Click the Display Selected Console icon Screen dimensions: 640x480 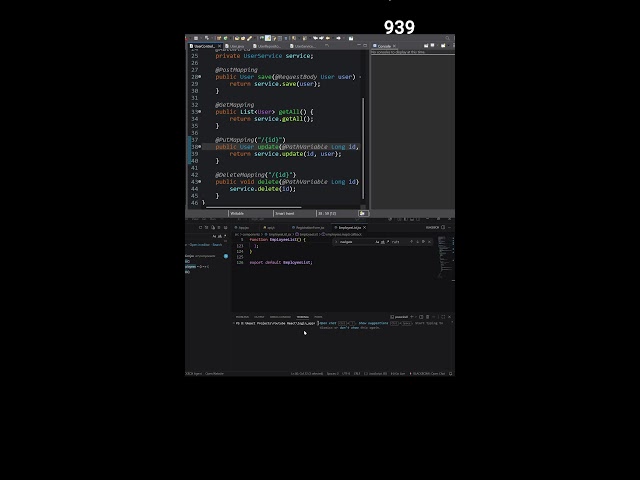pos(433,46)
